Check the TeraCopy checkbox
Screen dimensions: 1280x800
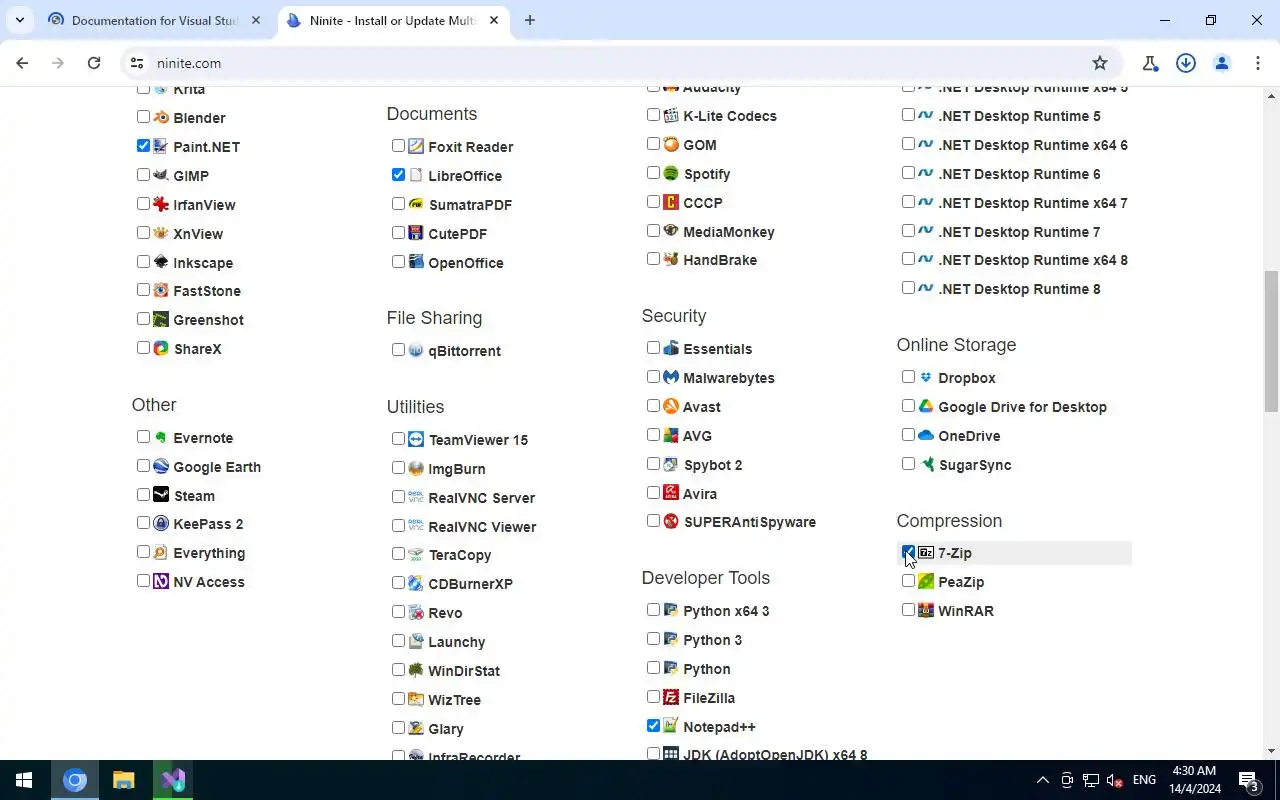click(398, 554)
